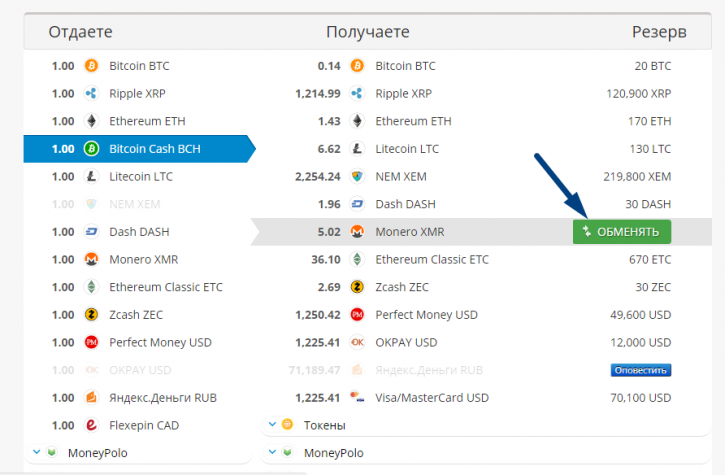This screenshot has height=475, width=725.
Task: Click the 20 BTC reserve value
Action: pyautogui.click(x=653, y=66)
